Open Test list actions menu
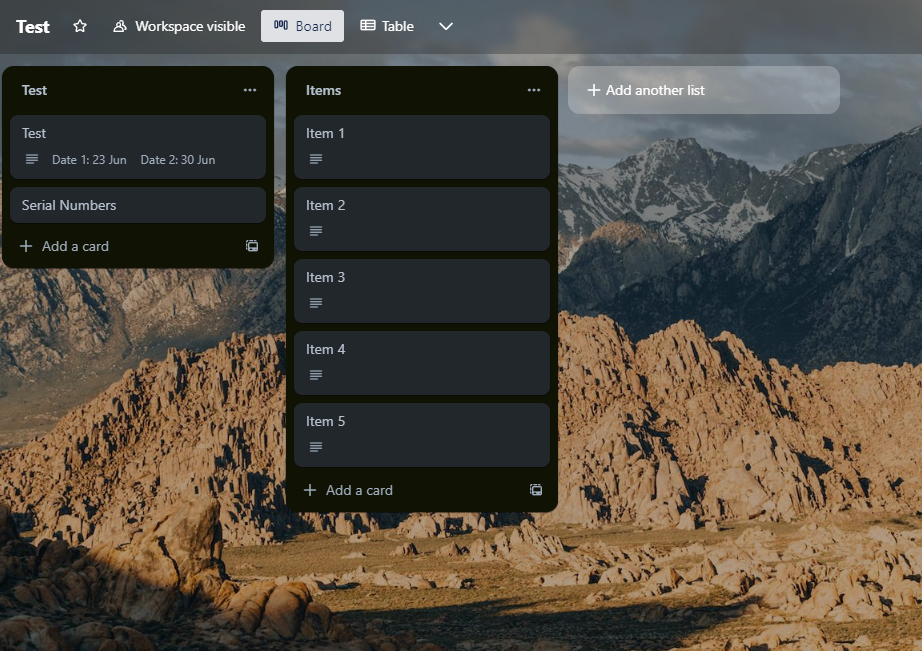This screenshot has height=651, width=922. (250, 90)
